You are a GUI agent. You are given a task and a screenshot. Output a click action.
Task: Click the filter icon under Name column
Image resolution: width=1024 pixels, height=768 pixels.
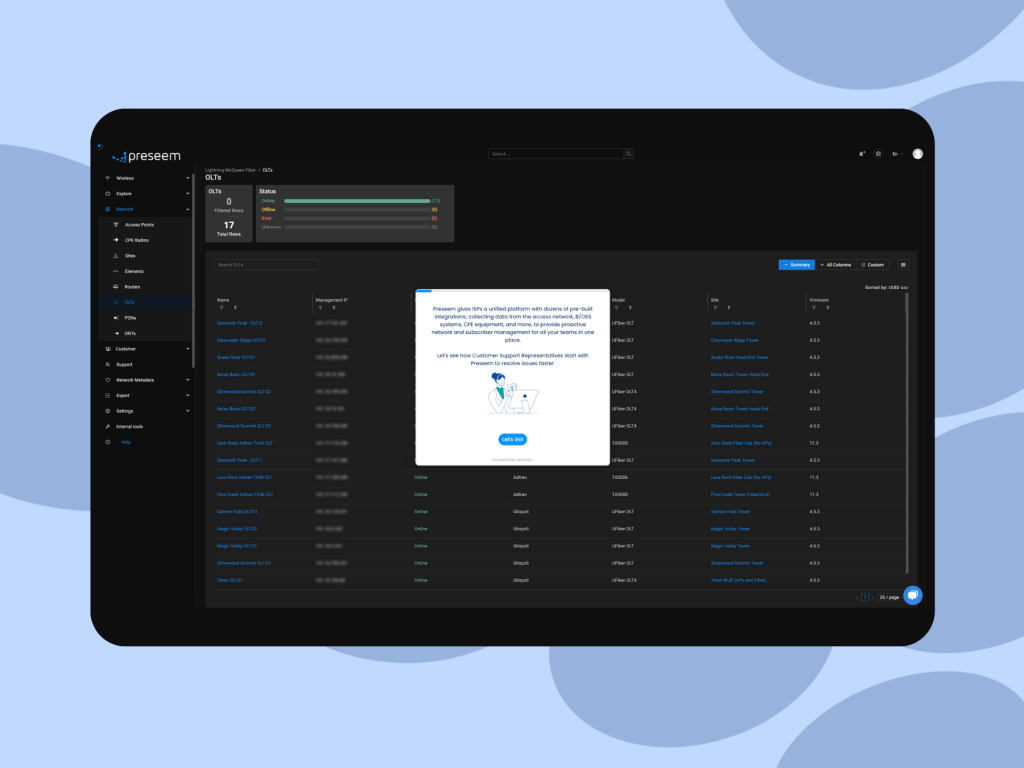pos(220,308)
